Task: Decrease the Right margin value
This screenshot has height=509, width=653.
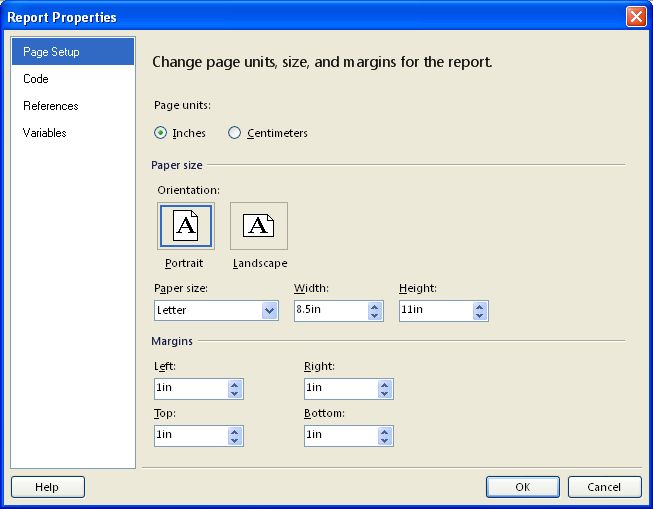Action: [x=385, y=394]
